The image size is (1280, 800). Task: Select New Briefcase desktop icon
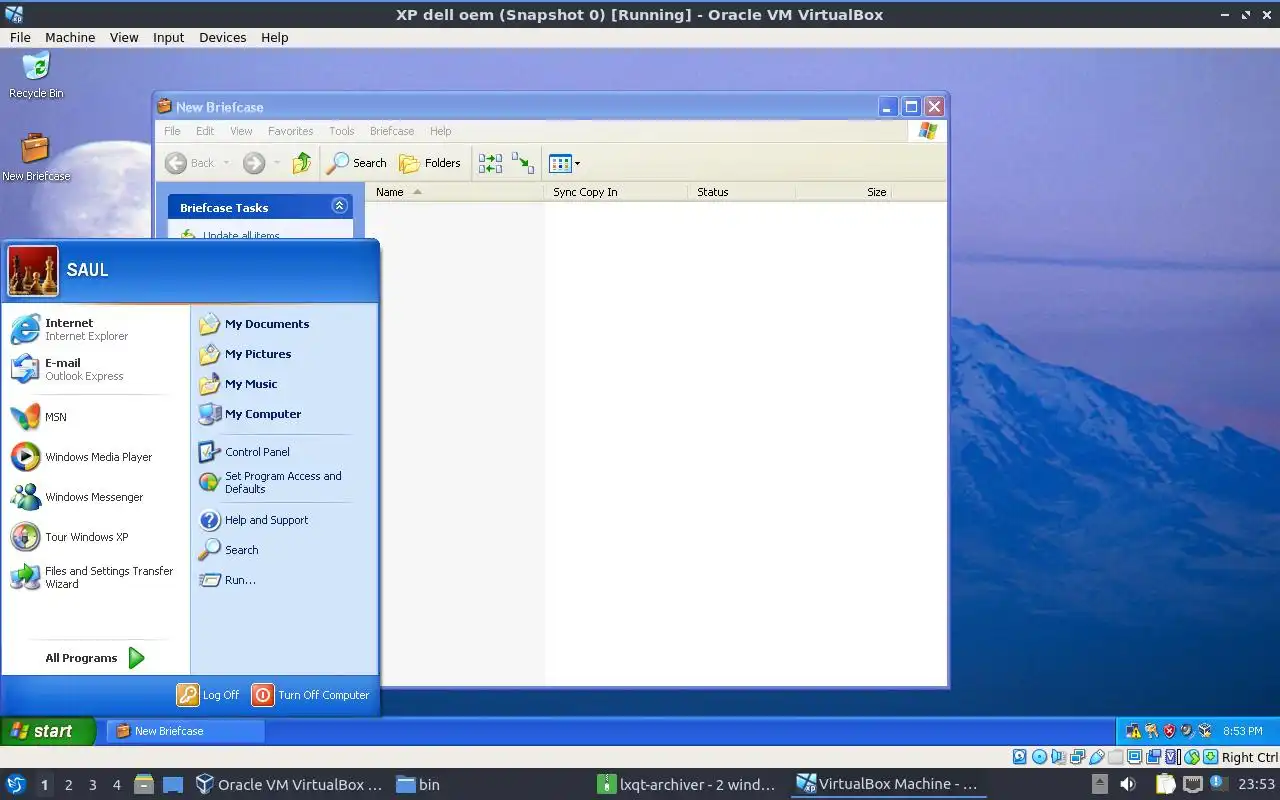click(36, 157)
